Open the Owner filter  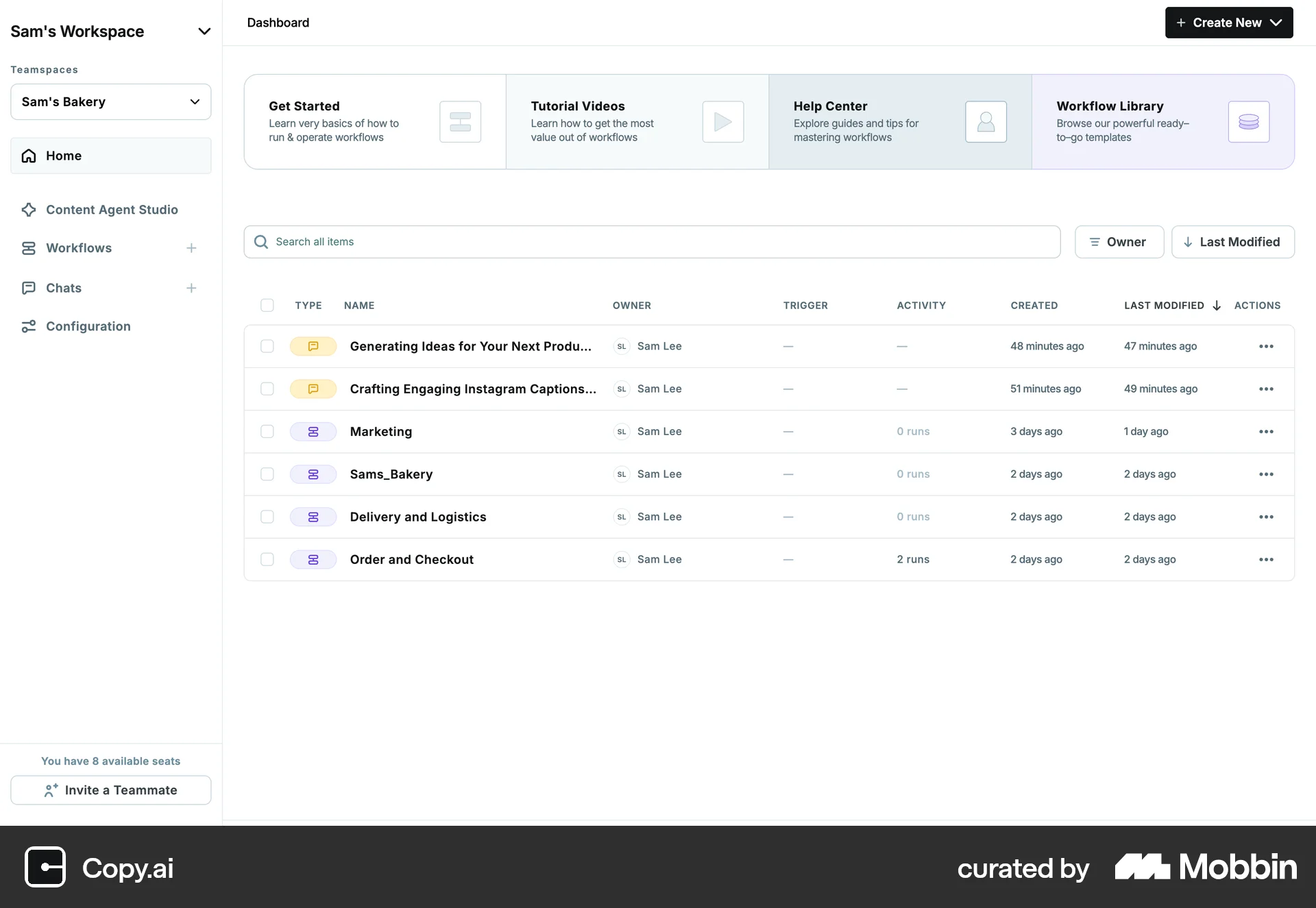(x=1119, y=242)
